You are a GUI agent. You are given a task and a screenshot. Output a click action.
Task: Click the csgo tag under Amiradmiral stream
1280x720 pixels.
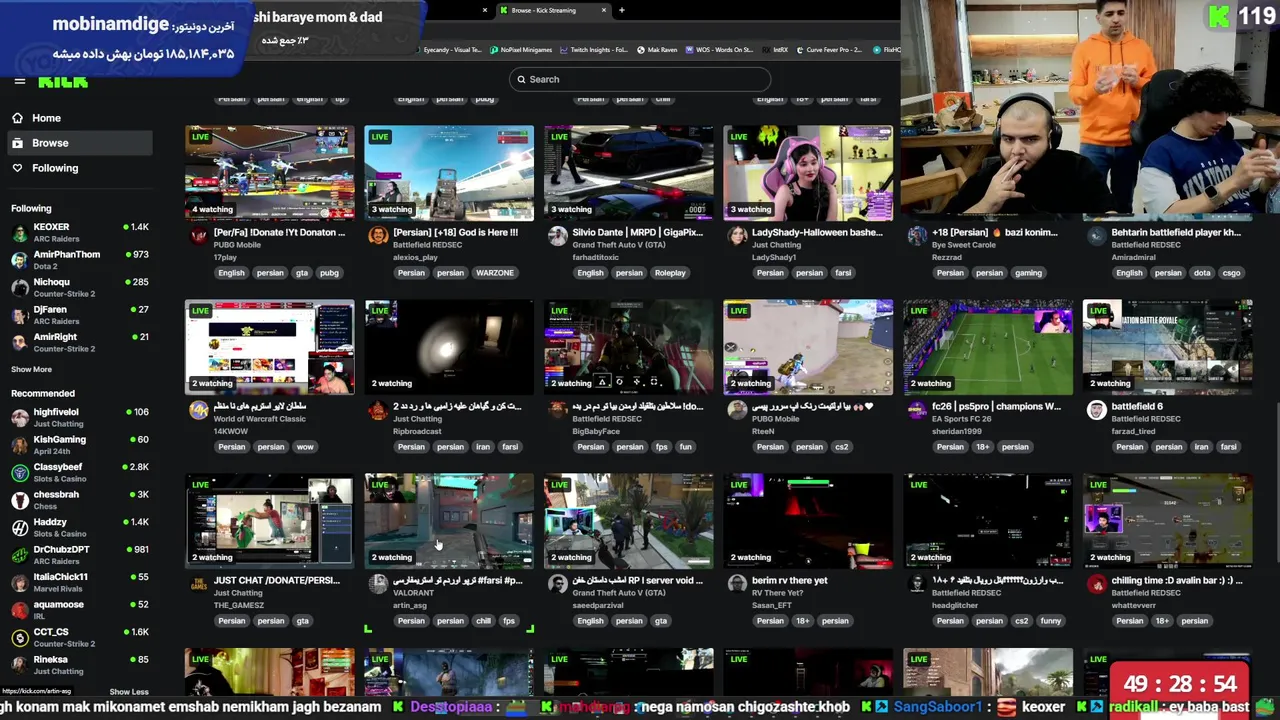click(x=1231, y=273)
